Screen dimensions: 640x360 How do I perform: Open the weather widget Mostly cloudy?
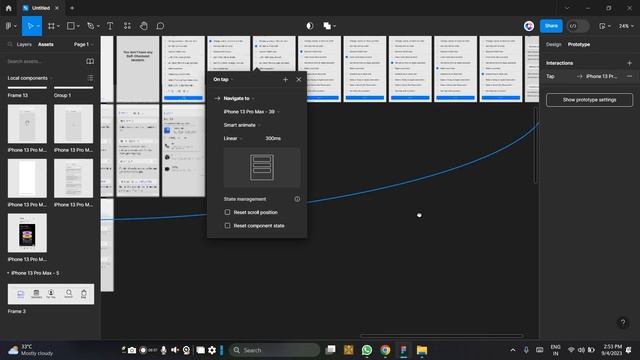tap(31, 350)
